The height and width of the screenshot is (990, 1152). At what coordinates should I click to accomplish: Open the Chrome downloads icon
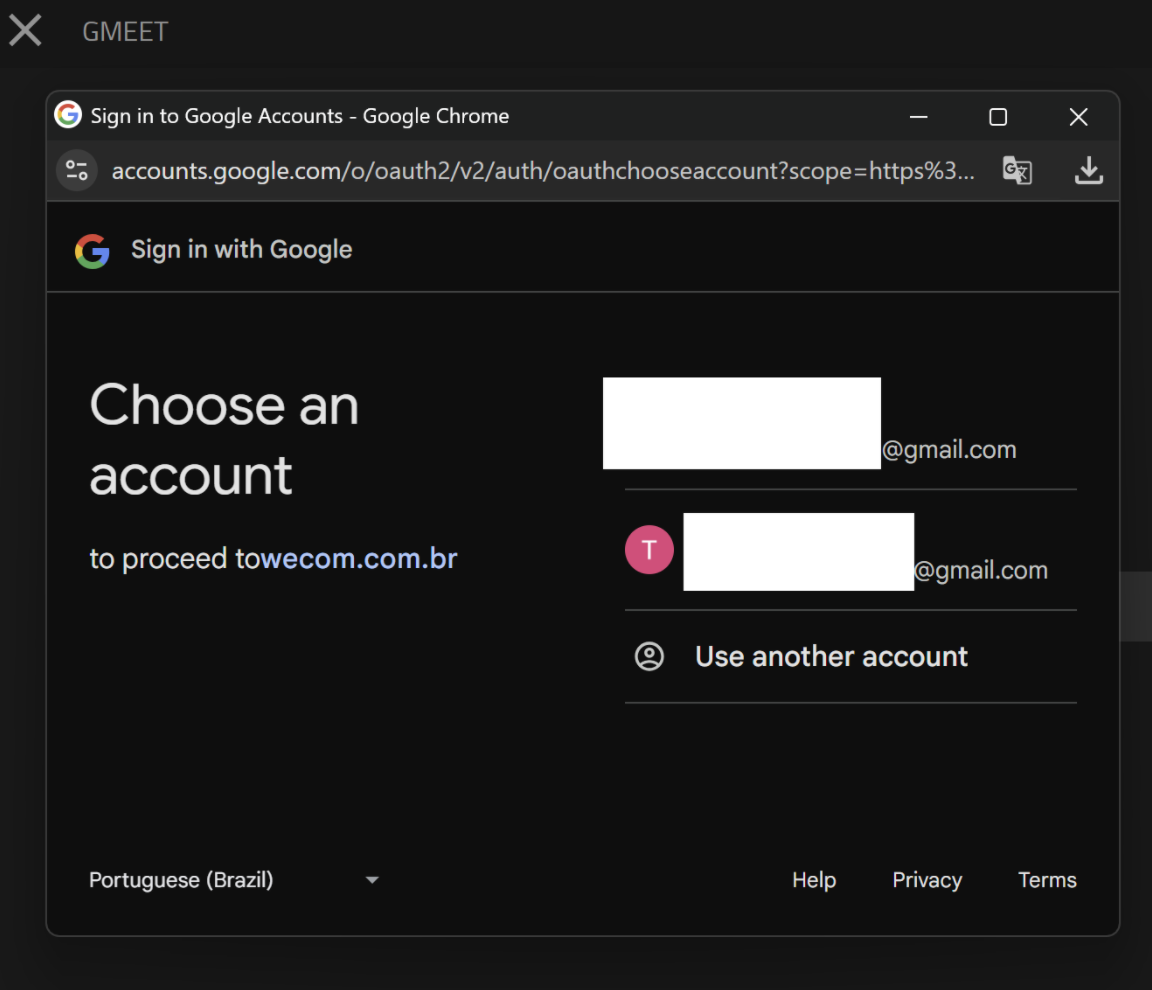tap(1088, 171)
